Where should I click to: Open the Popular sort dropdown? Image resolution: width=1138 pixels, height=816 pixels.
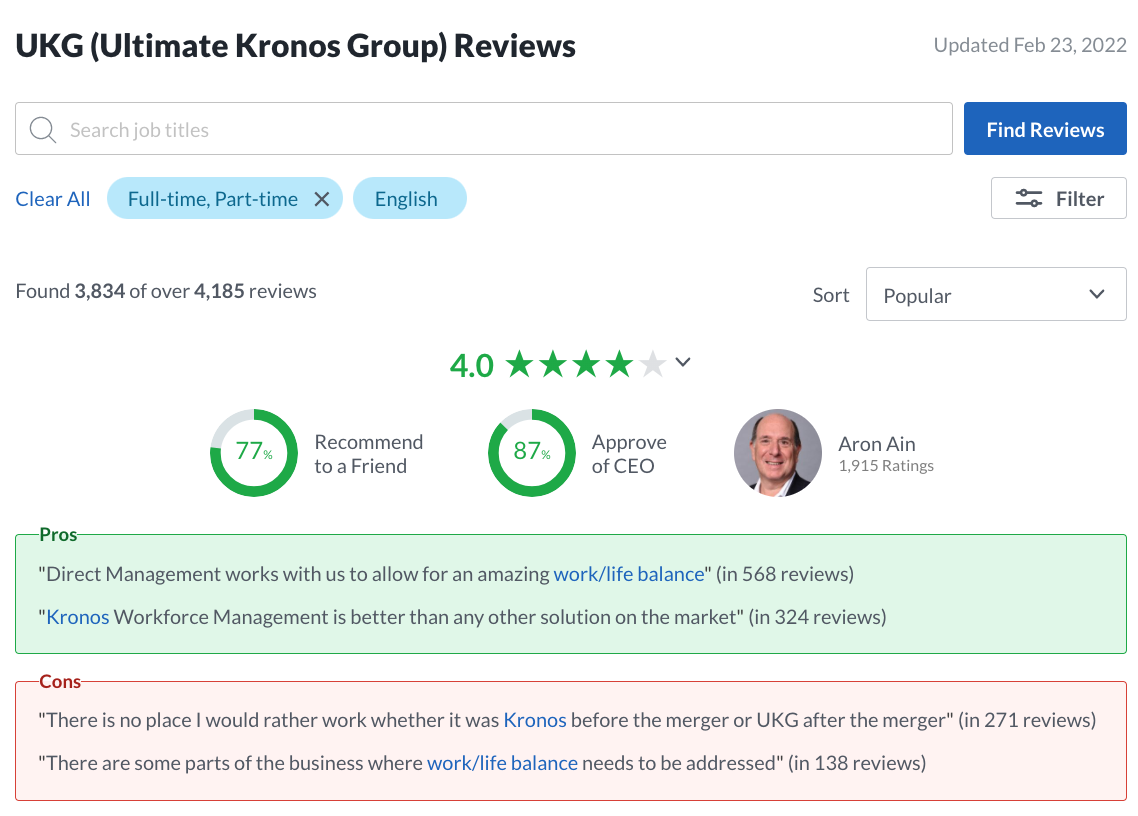[x=996, y=294]
